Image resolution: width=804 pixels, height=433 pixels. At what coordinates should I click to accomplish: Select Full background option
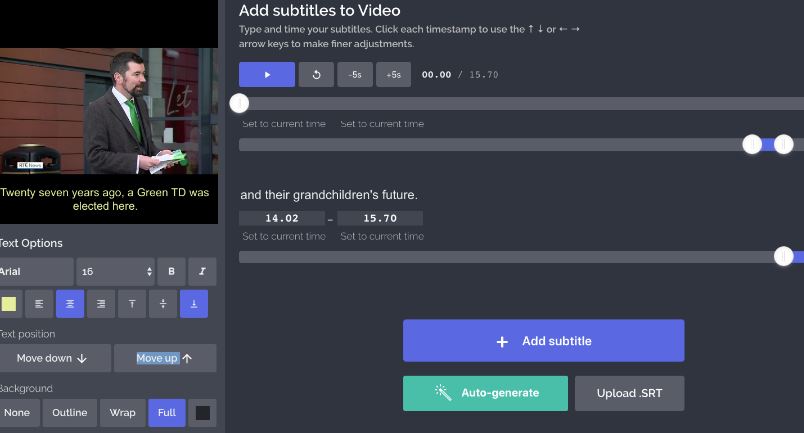coord(167,412)
